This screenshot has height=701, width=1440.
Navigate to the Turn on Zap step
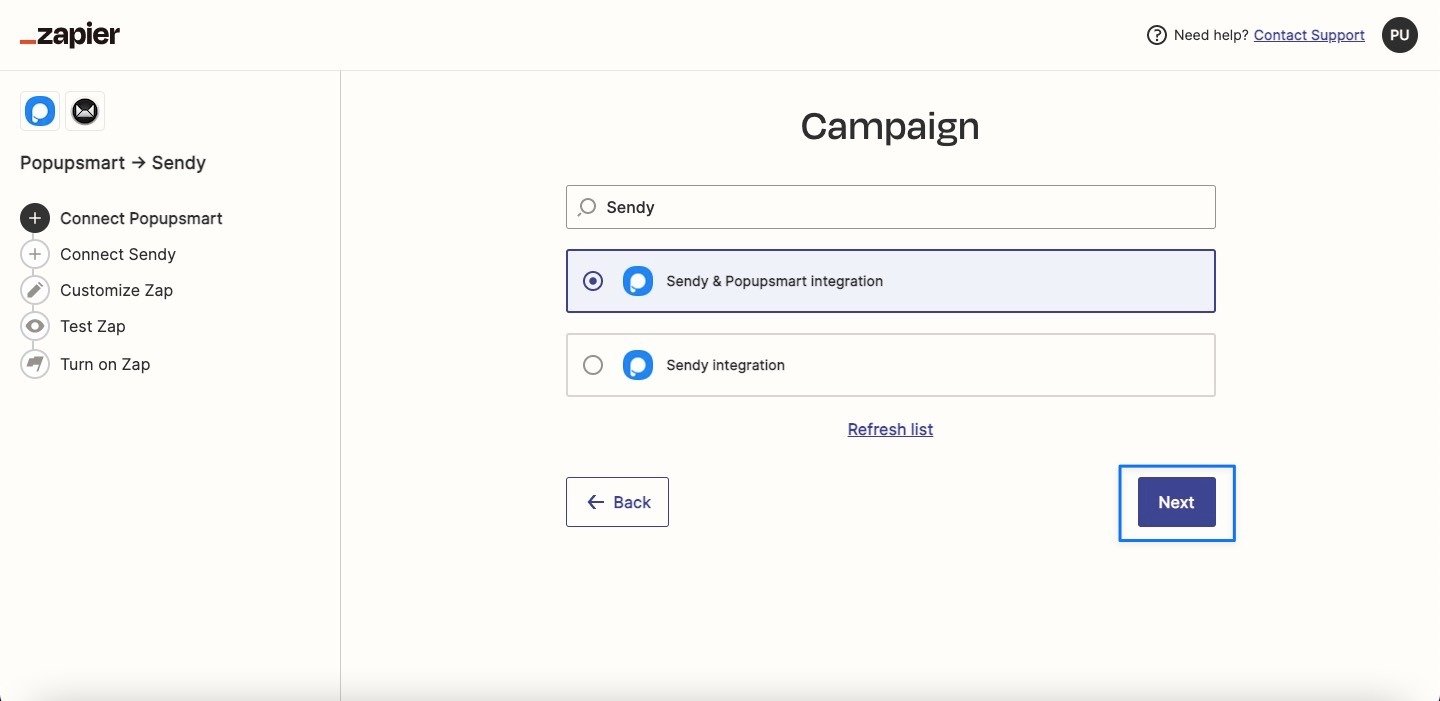pos(105,364)
